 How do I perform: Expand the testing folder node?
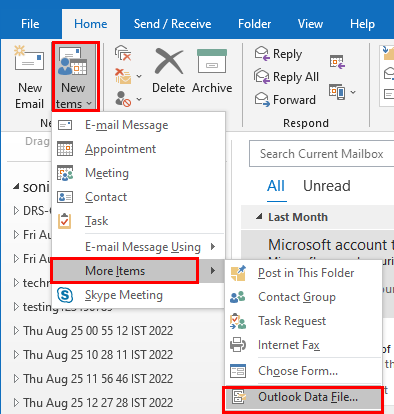[x=16, y=307]
